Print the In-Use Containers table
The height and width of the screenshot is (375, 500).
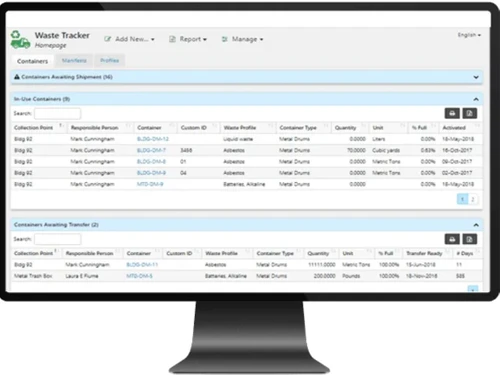[452, 113]
